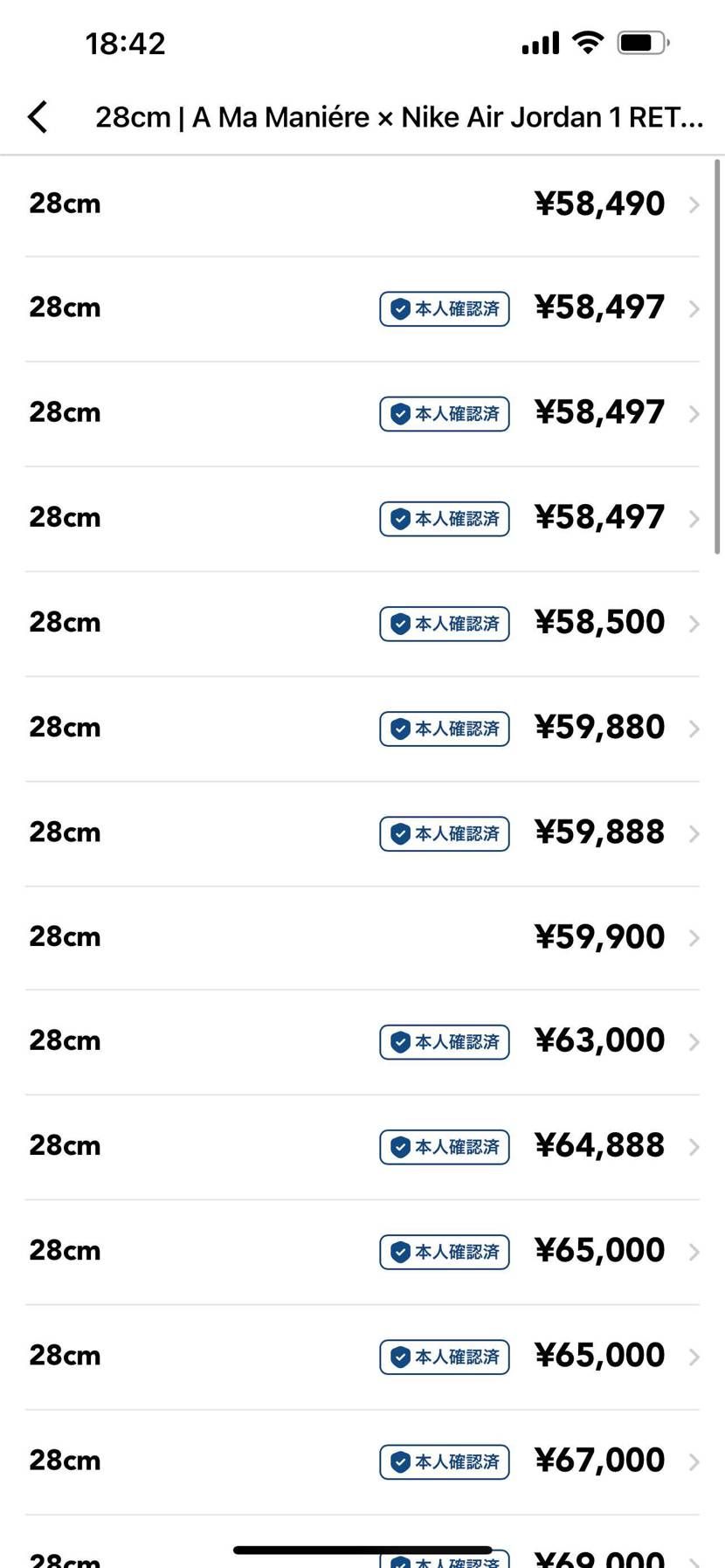Tap the shield check icon next to ¥64,888

(x=400, y=1147)
